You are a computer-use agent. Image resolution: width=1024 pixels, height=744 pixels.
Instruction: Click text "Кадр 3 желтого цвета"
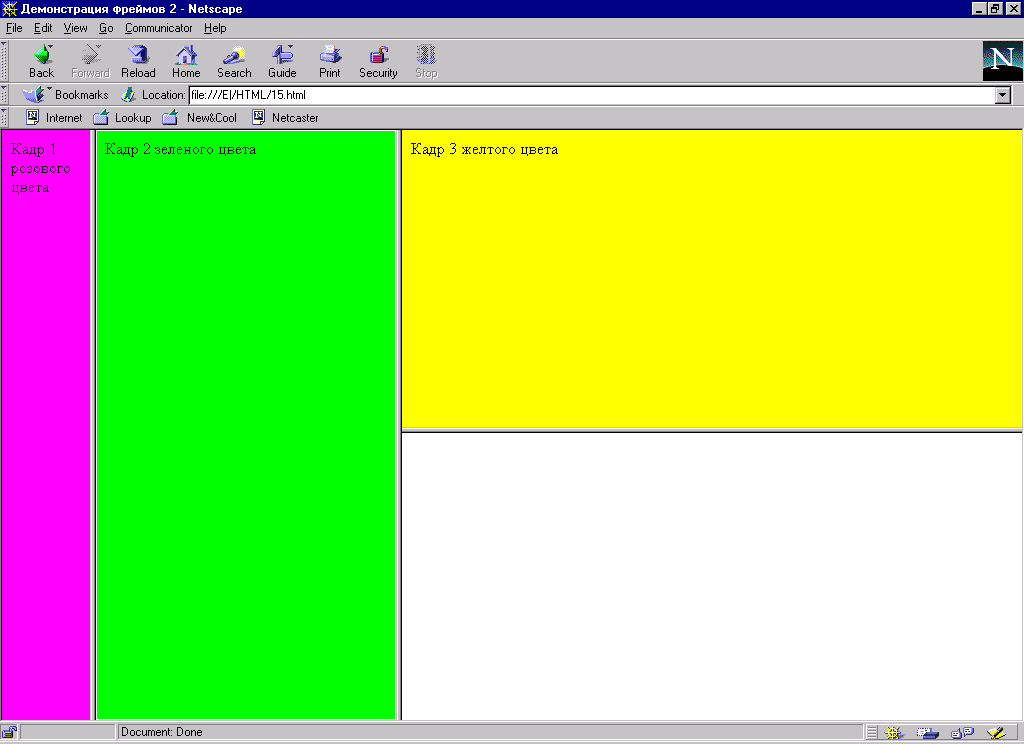[484, 150]
